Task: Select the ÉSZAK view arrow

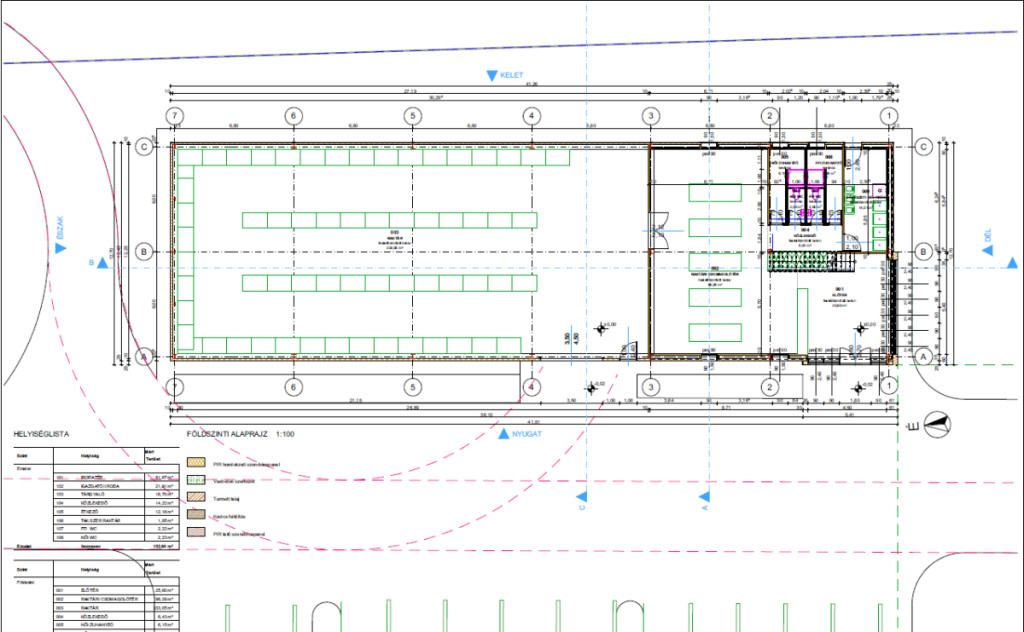Action: [60, 250]
